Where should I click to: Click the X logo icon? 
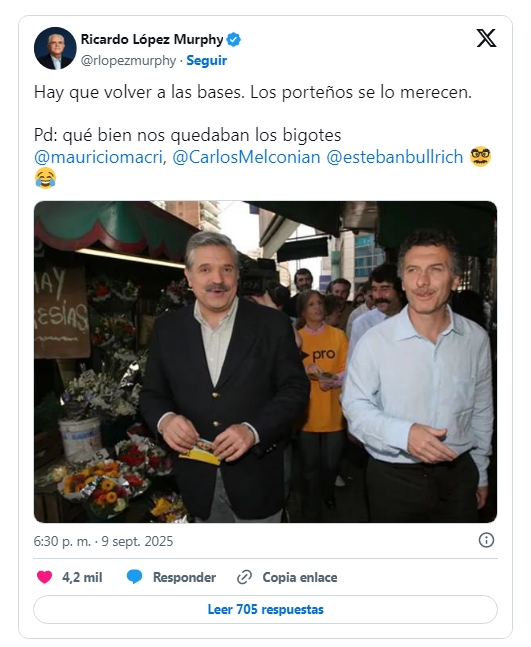click(x=486, y=38)
